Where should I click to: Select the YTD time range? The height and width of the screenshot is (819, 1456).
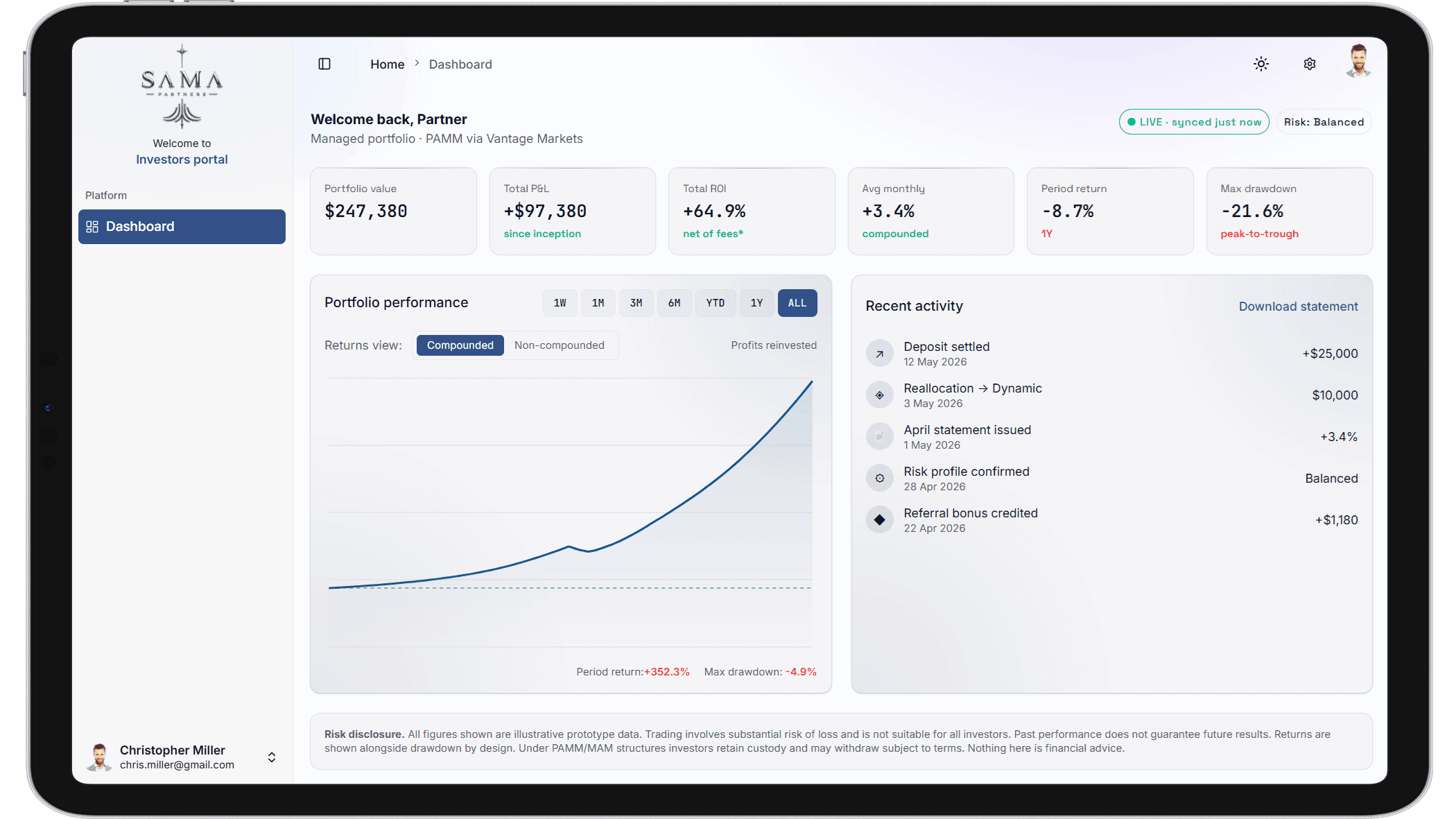coord(716,303)
